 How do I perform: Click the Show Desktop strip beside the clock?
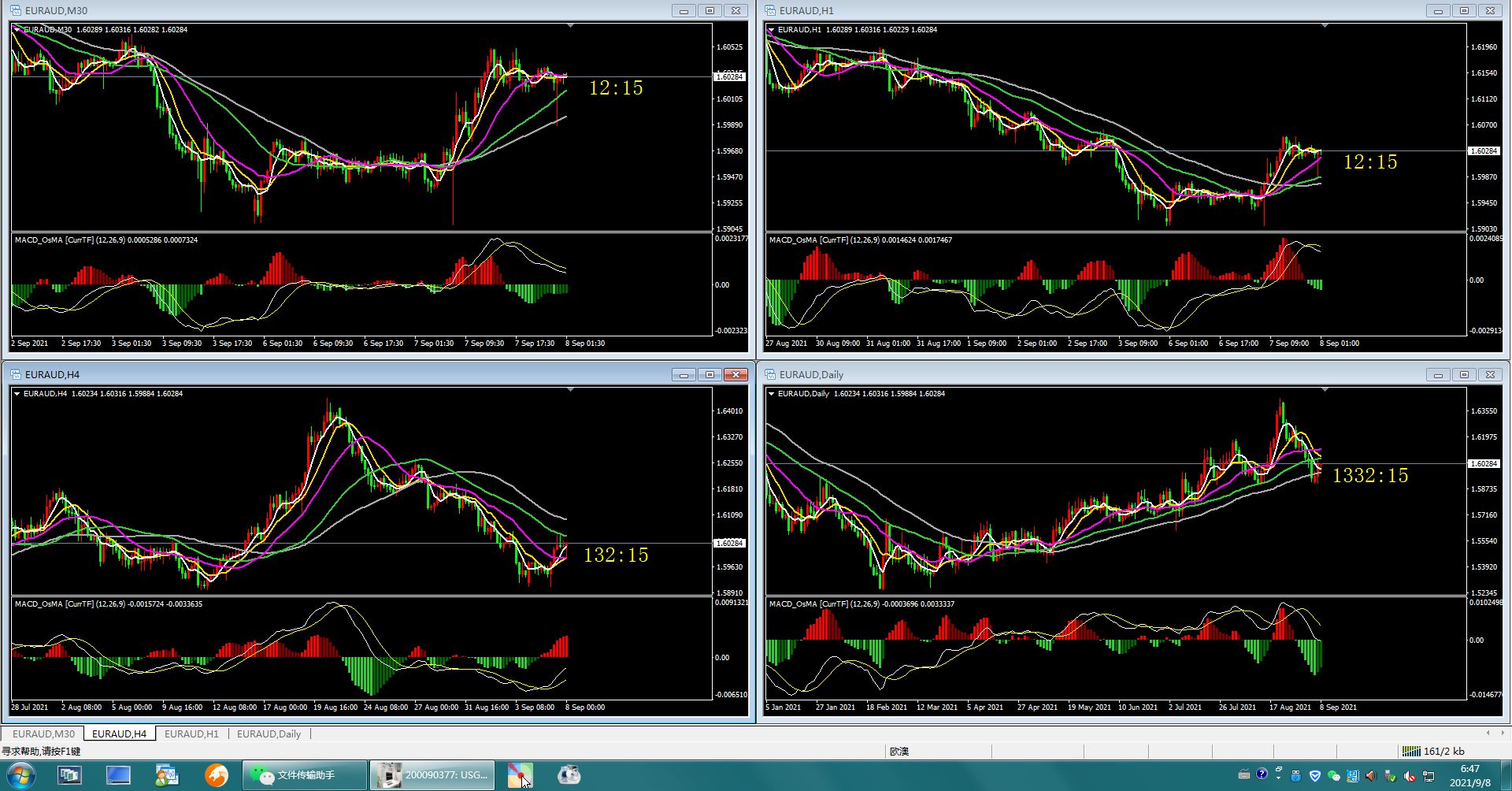(1506, 776)
